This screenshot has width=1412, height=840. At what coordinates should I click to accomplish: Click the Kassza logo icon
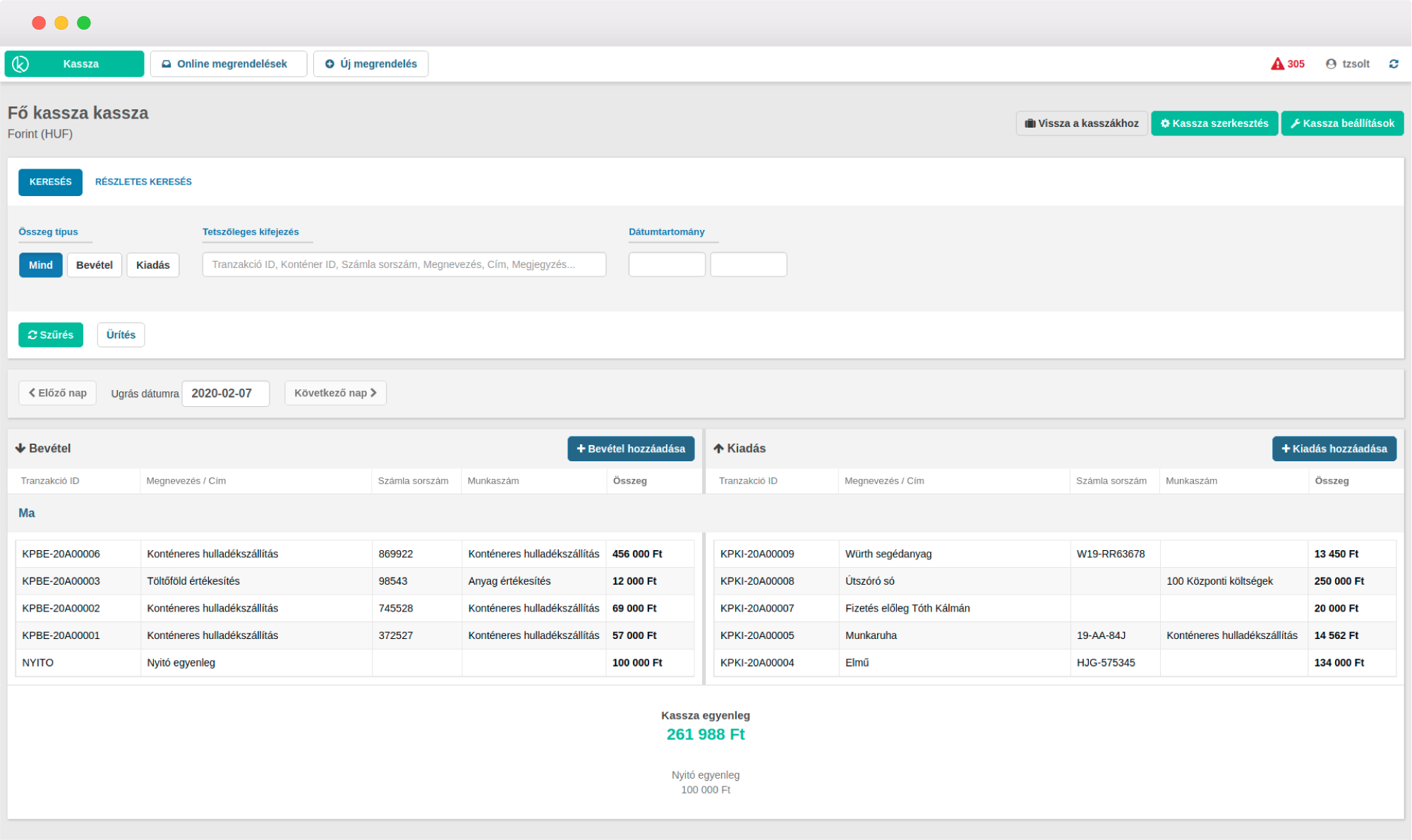click(x=20, y=64)
